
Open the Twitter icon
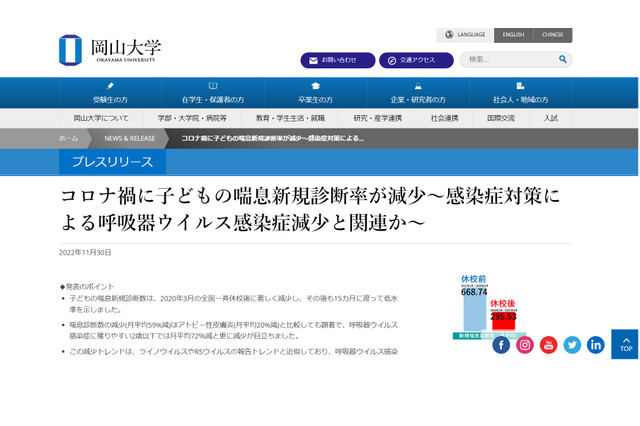(572, 345)
